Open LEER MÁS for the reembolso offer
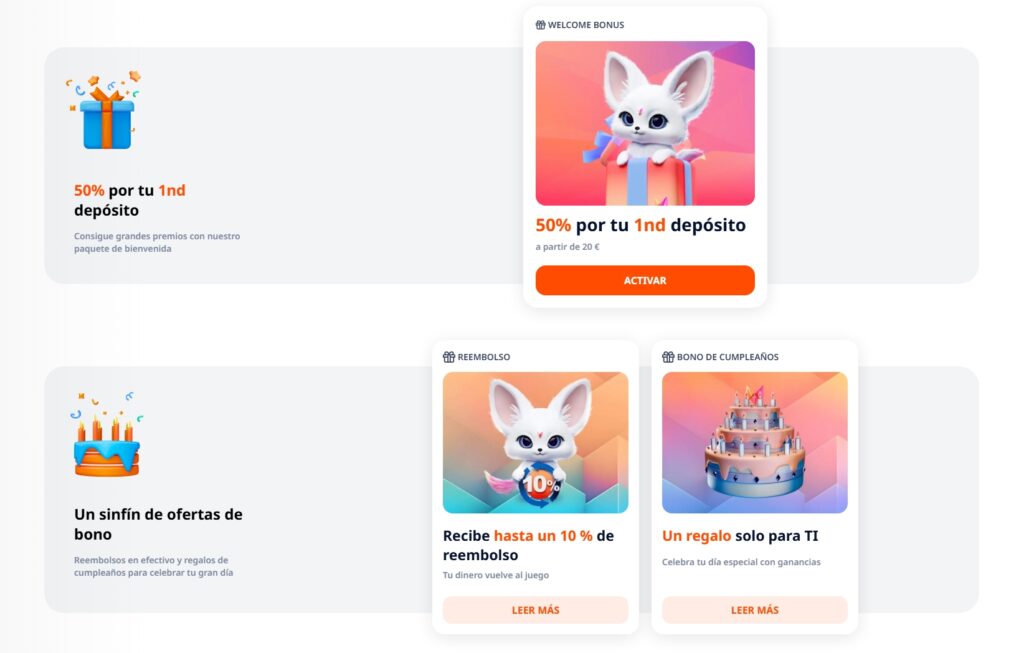 536,610
